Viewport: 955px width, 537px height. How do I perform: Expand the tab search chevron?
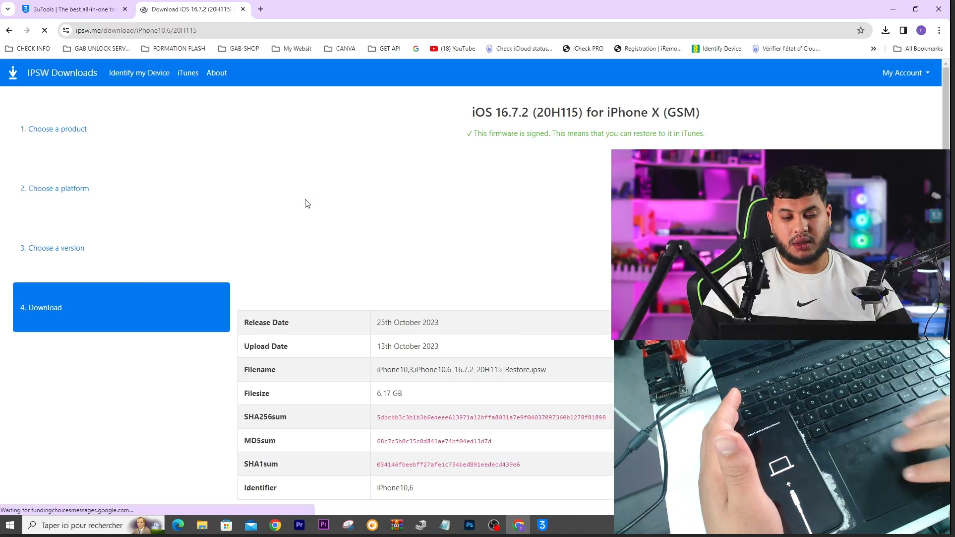[x=8, y=9]
